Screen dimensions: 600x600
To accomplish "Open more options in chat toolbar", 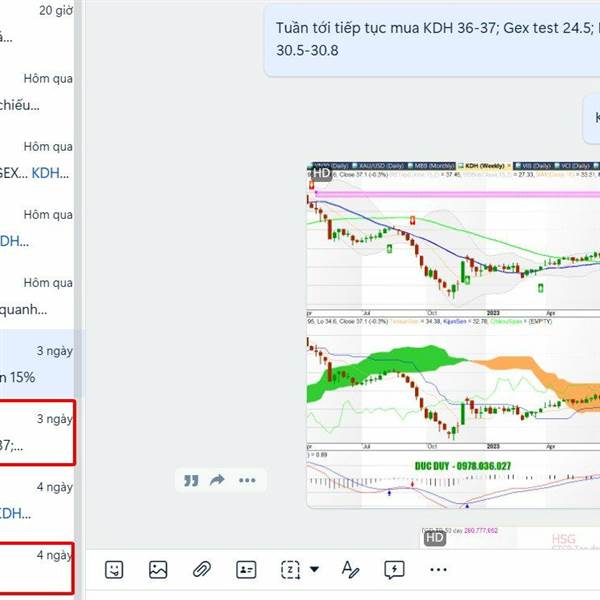I will (x=438, y=570).
